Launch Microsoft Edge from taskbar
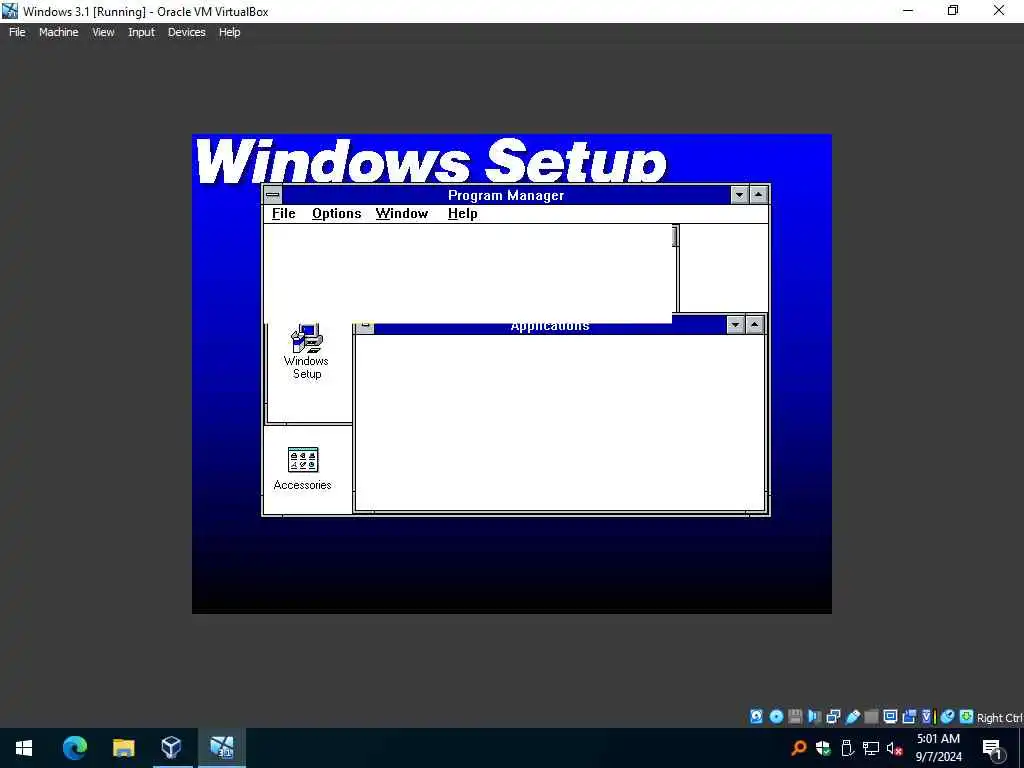The height and width of the screenshot is (768, 1024). pyautogui.click(x=74, y=748)
